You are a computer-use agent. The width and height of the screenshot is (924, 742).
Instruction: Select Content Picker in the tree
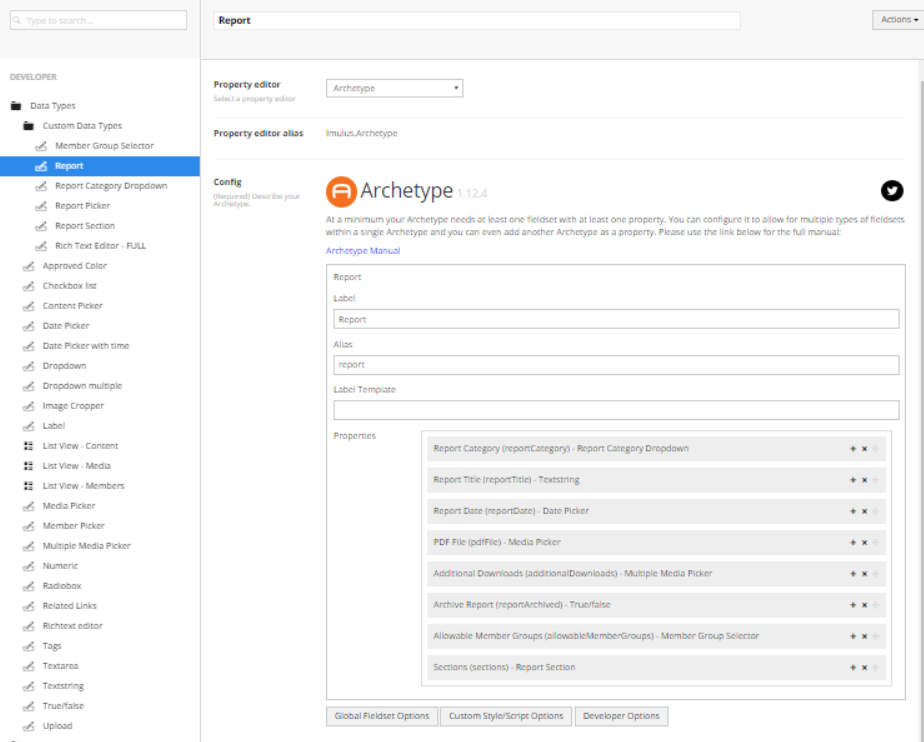pyautogui.click(x=72, y=306)
